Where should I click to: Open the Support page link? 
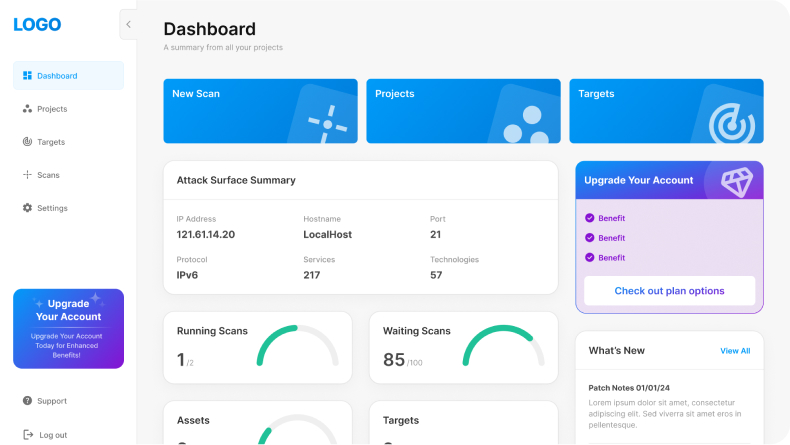(52, 401)
